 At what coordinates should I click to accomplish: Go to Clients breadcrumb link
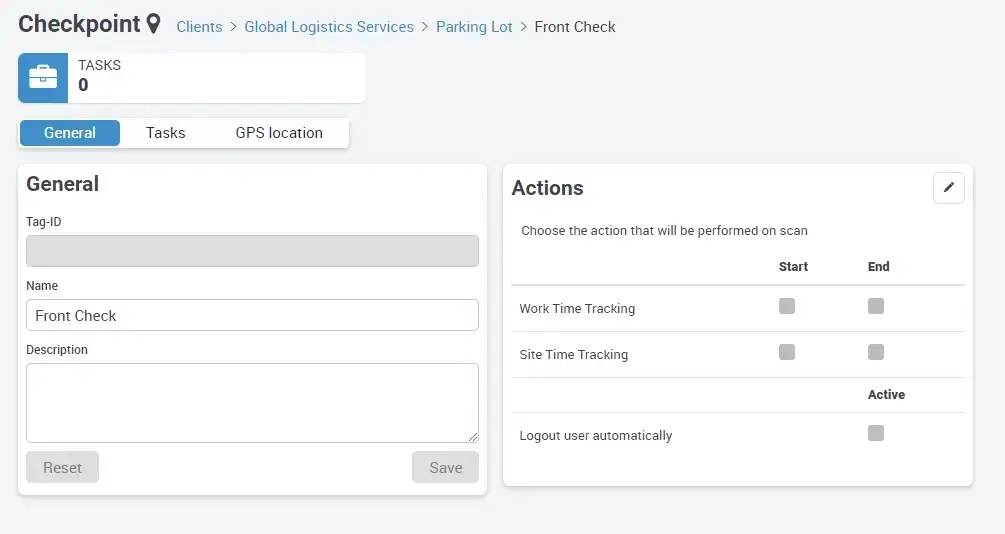199,27
